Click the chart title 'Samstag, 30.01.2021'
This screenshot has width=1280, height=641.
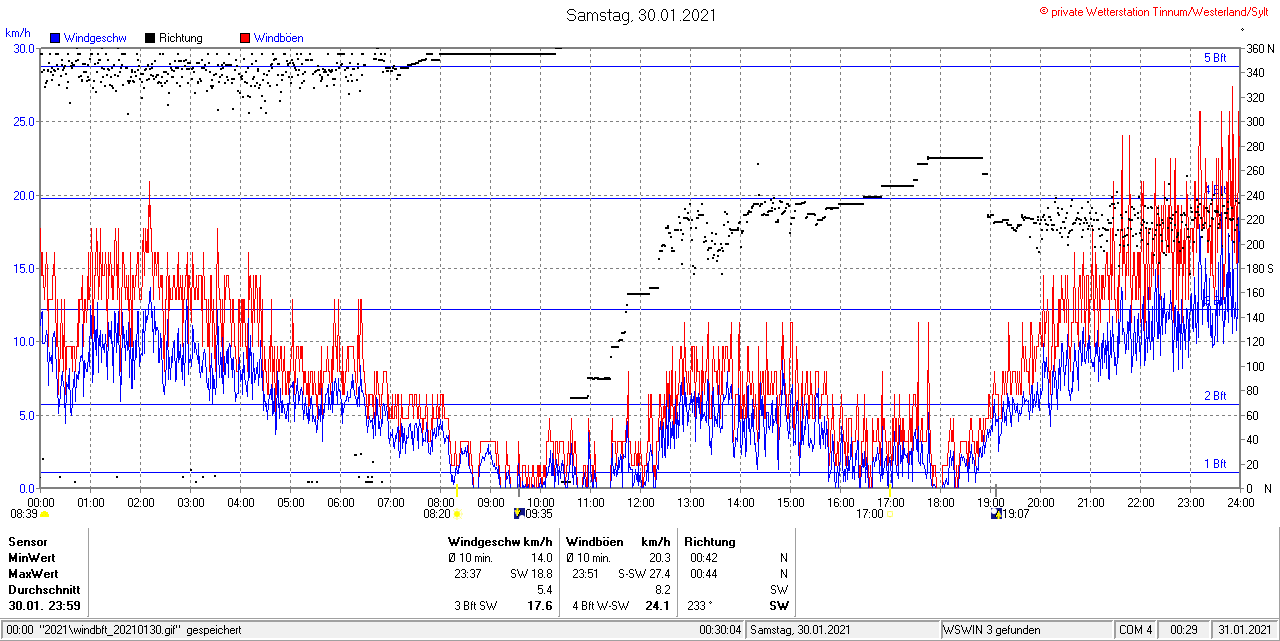(641, 15)
